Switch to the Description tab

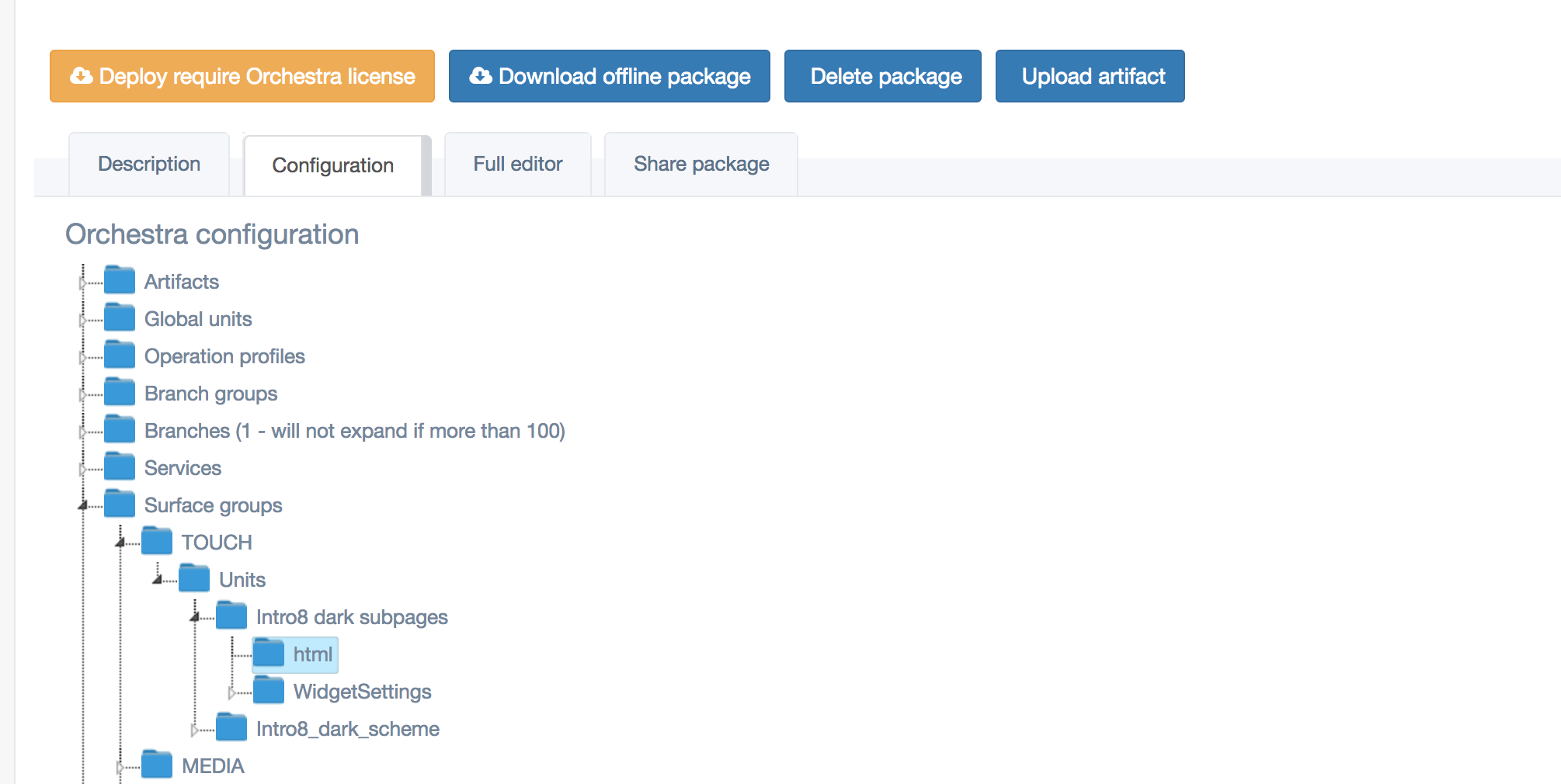pos(149,165)
